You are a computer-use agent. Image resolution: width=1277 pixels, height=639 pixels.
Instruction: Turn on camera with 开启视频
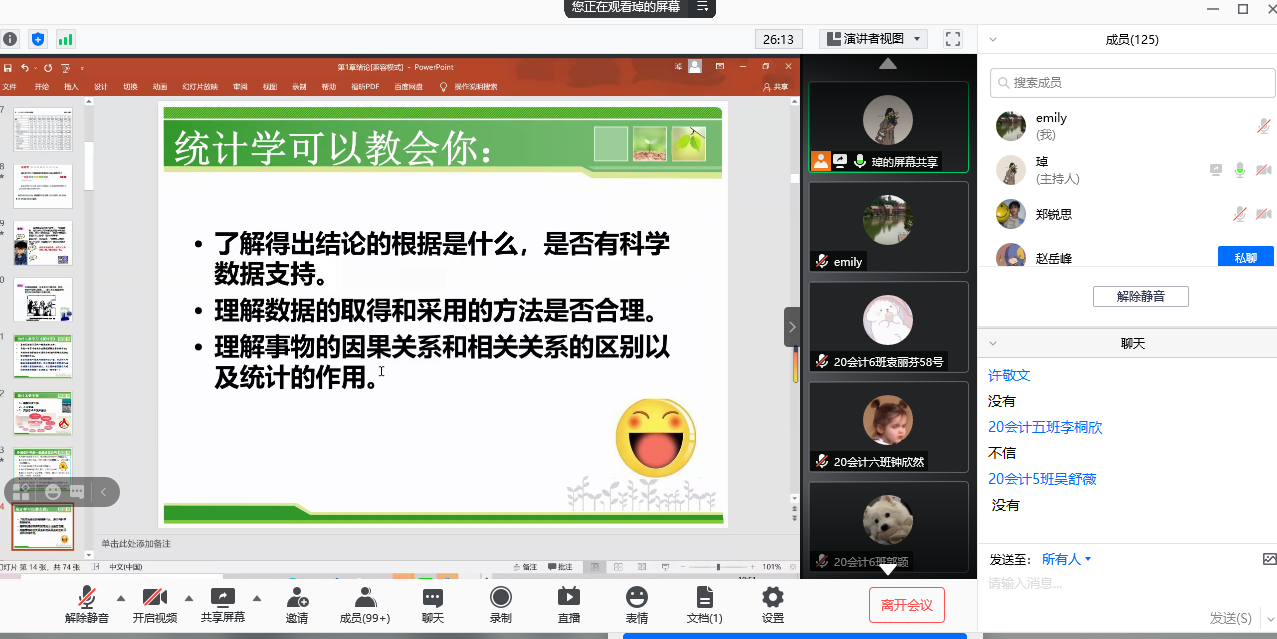click(154, 605)
